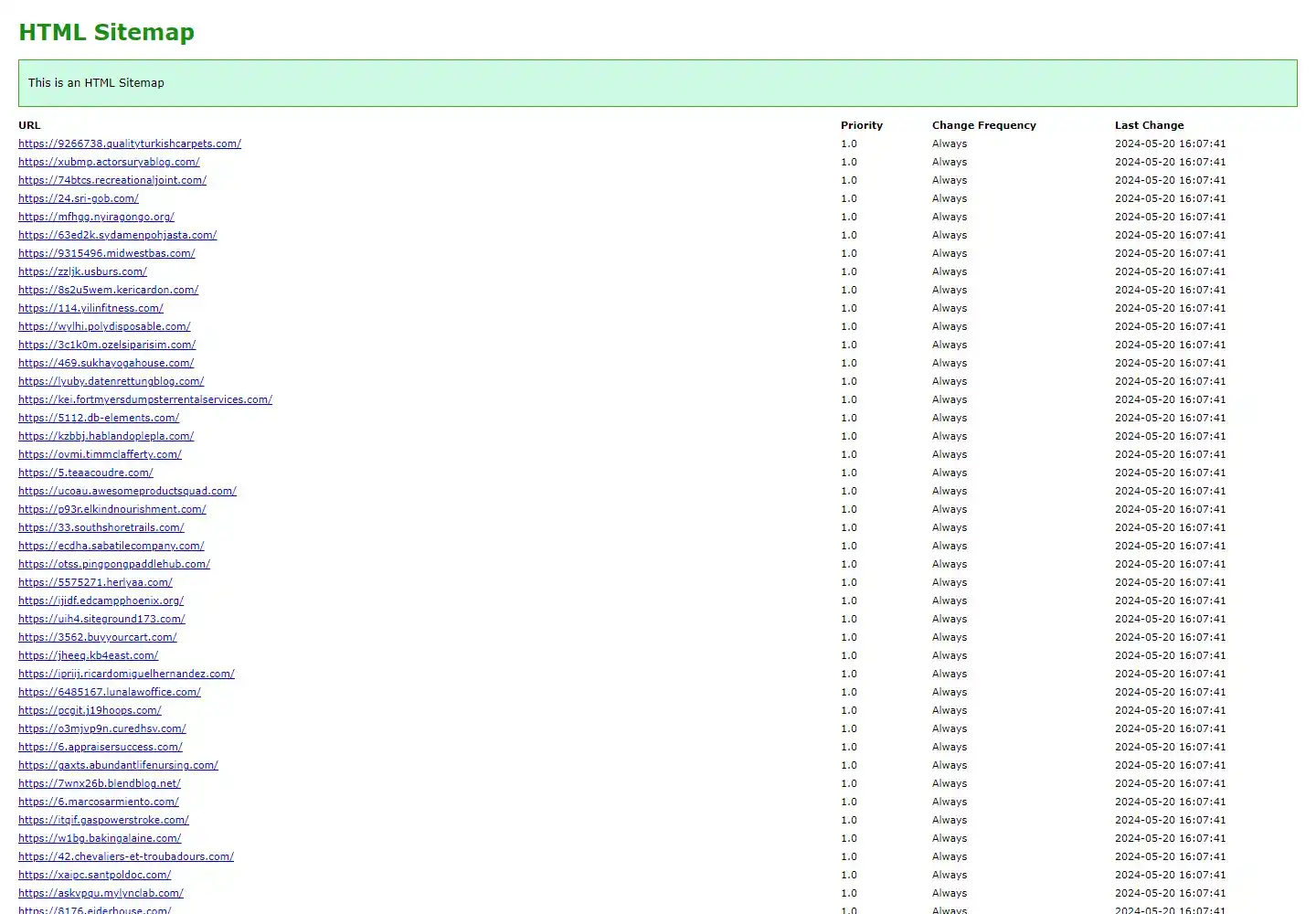Visit the ecdha.sabatilecompany.com URL
The height and width of the screenshot is (914, 1316).
(x=111, y=546)
